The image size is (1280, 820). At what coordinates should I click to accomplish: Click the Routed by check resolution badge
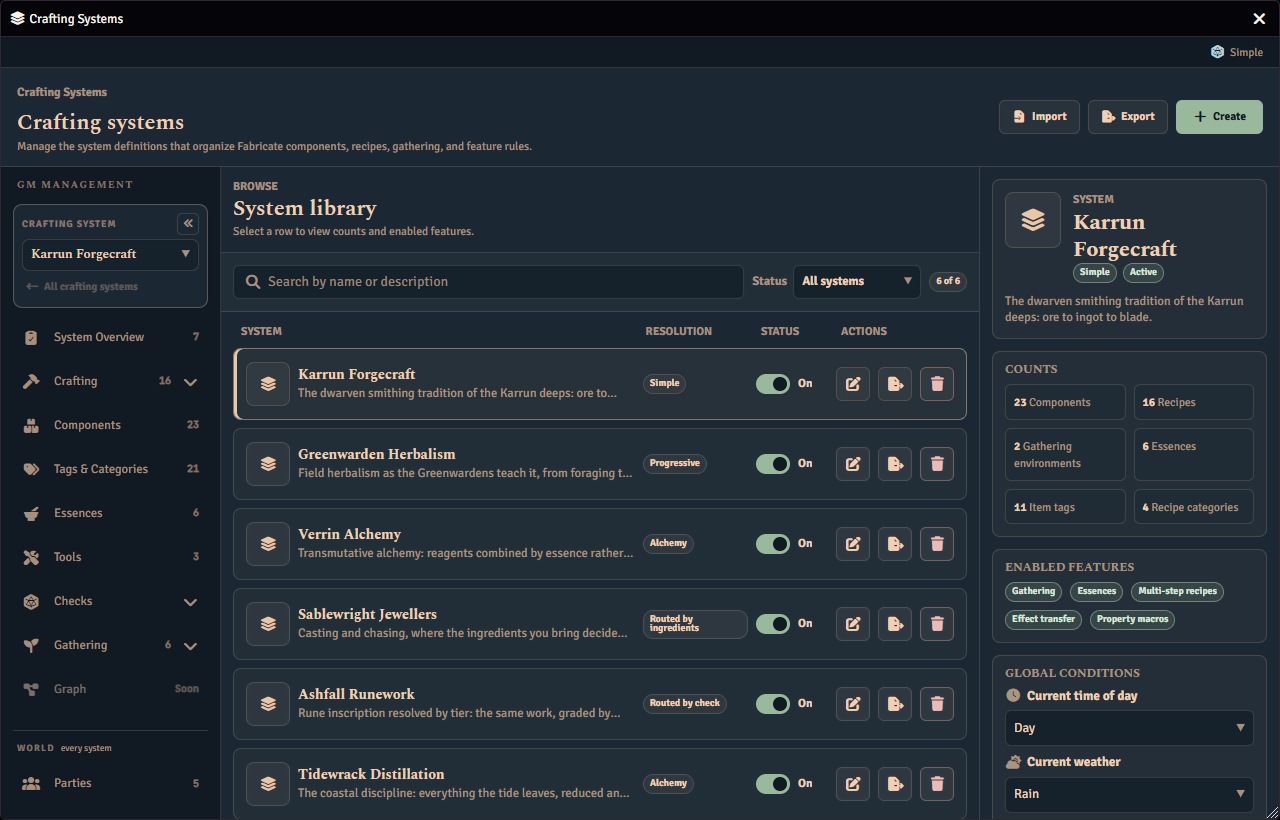point(685,703)
